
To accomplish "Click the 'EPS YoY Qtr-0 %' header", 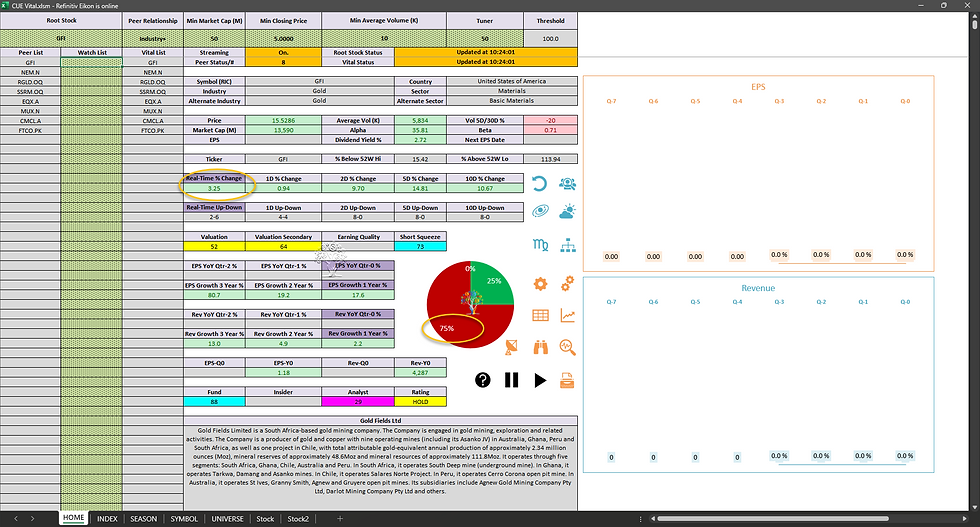I will pos(358,266).
